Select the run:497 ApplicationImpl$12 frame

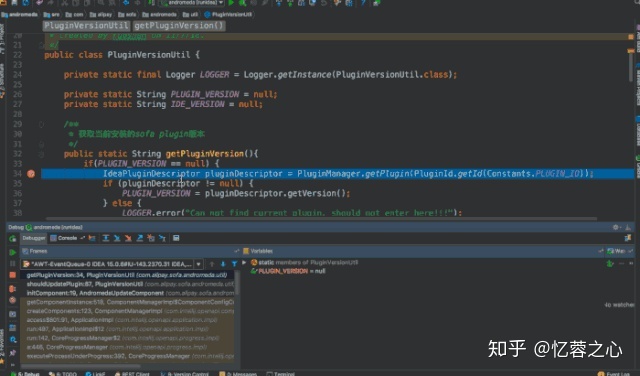(x=127, y=329)
